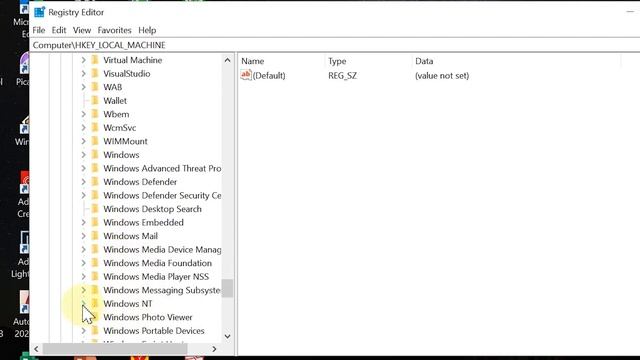Expand the WcmSvc key
Image resolution: width=640 pixels, height=360 pixels.
pos(83,127)
